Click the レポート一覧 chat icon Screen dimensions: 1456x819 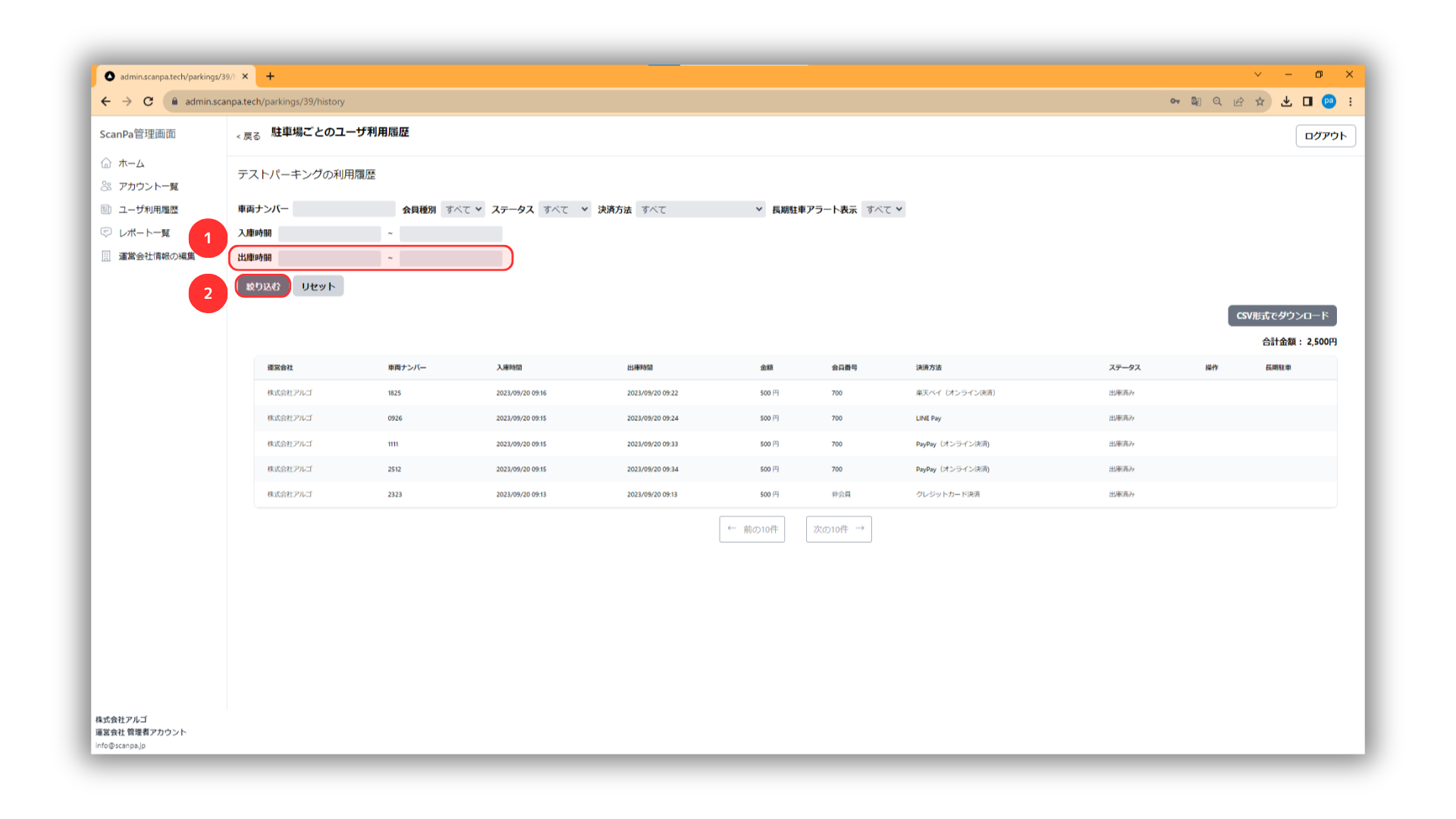106,232
